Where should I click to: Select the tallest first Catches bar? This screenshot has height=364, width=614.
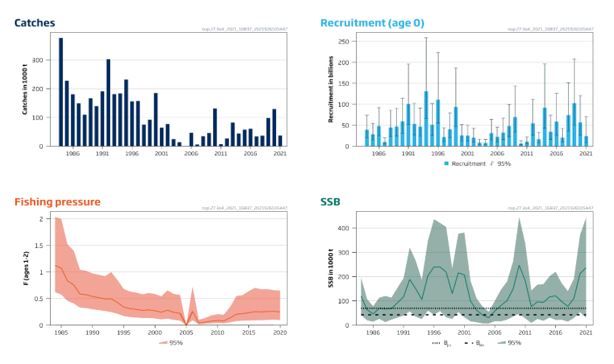pos(61,92)
